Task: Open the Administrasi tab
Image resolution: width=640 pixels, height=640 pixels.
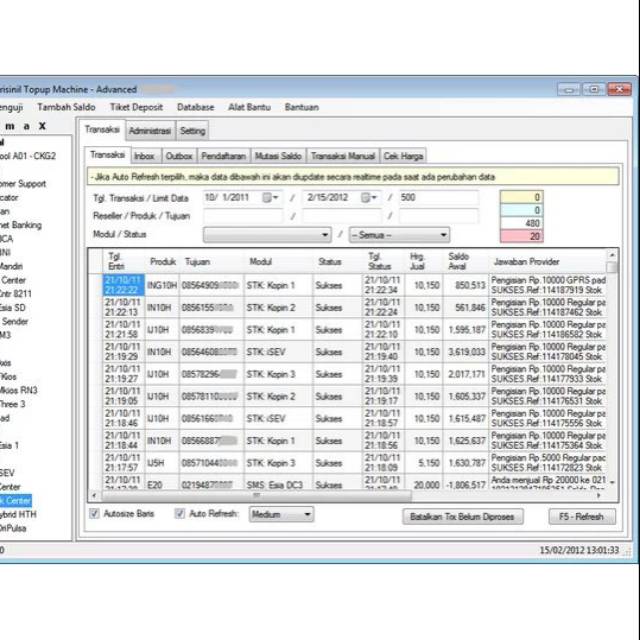Action: pyautogui.click(x=150, y=130)
